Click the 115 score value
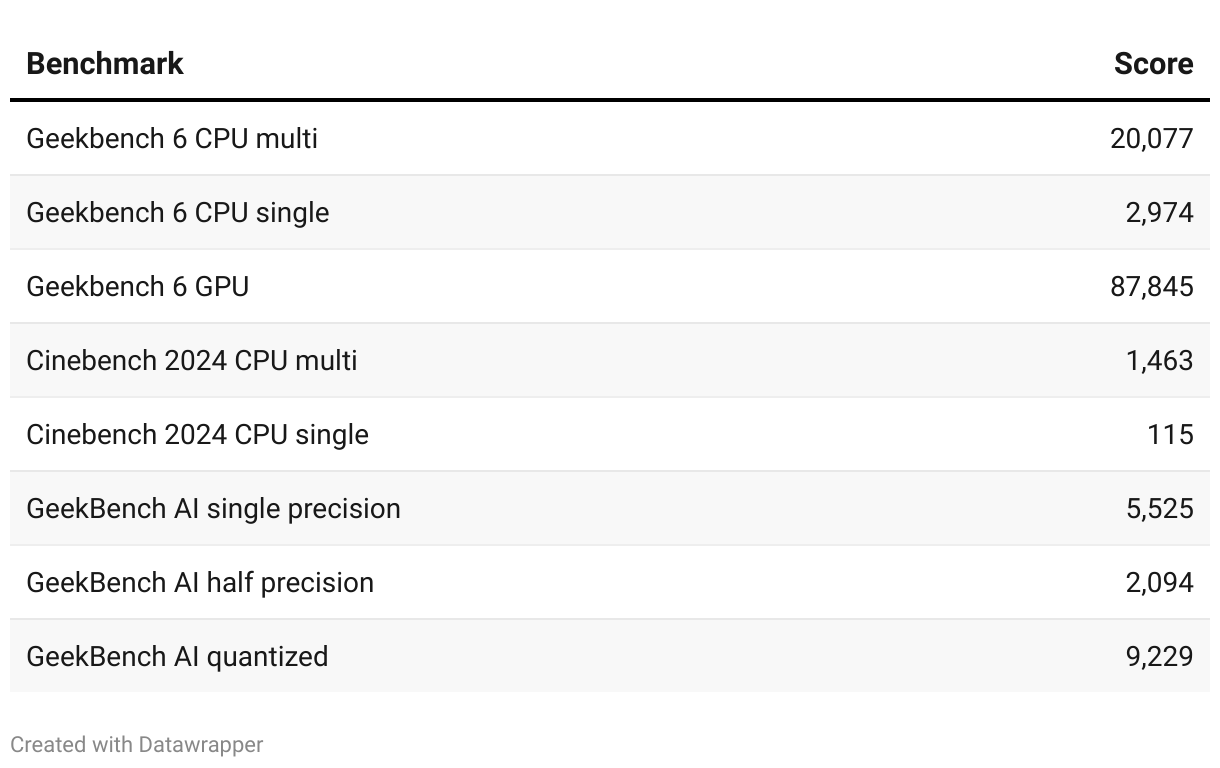Screen dimensions: 1220x768 pyautogui.click(x=1170, y=434)
